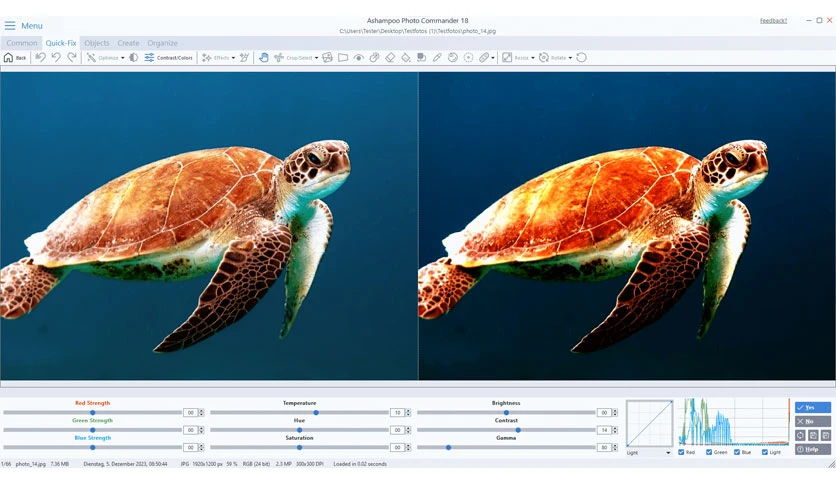The width and height of the screenshot is (836, 484).
Task: Click the Resize icon
Action: (507, 58)
